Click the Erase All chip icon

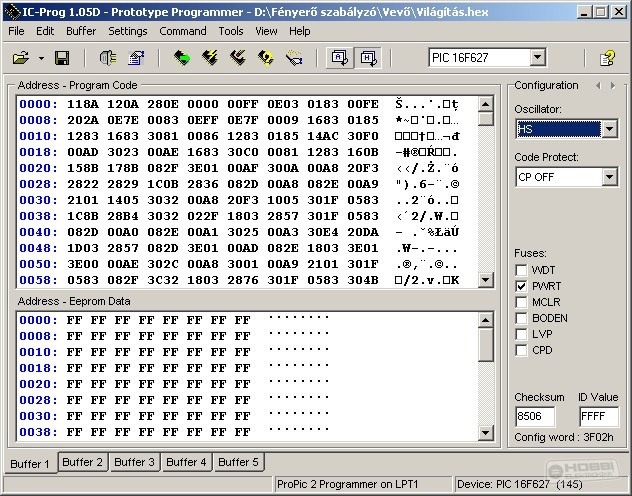tap(238, 58)
